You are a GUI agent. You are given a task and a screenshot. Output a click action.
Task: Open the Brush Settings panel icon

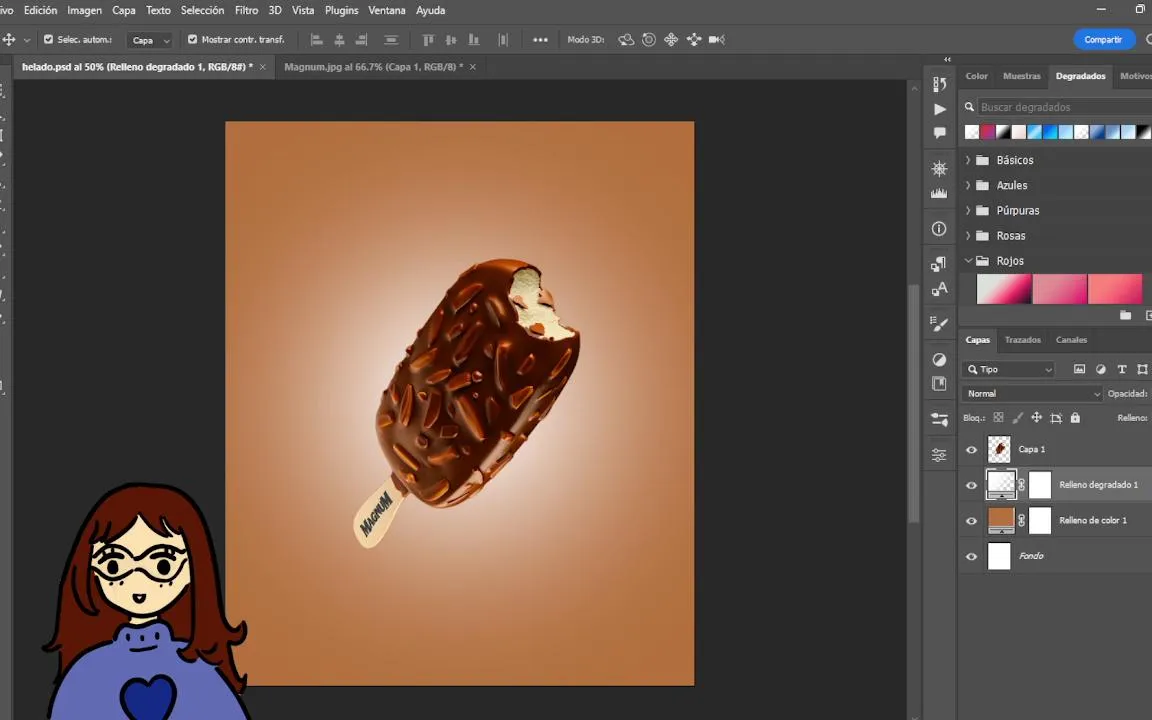(939, 324)
